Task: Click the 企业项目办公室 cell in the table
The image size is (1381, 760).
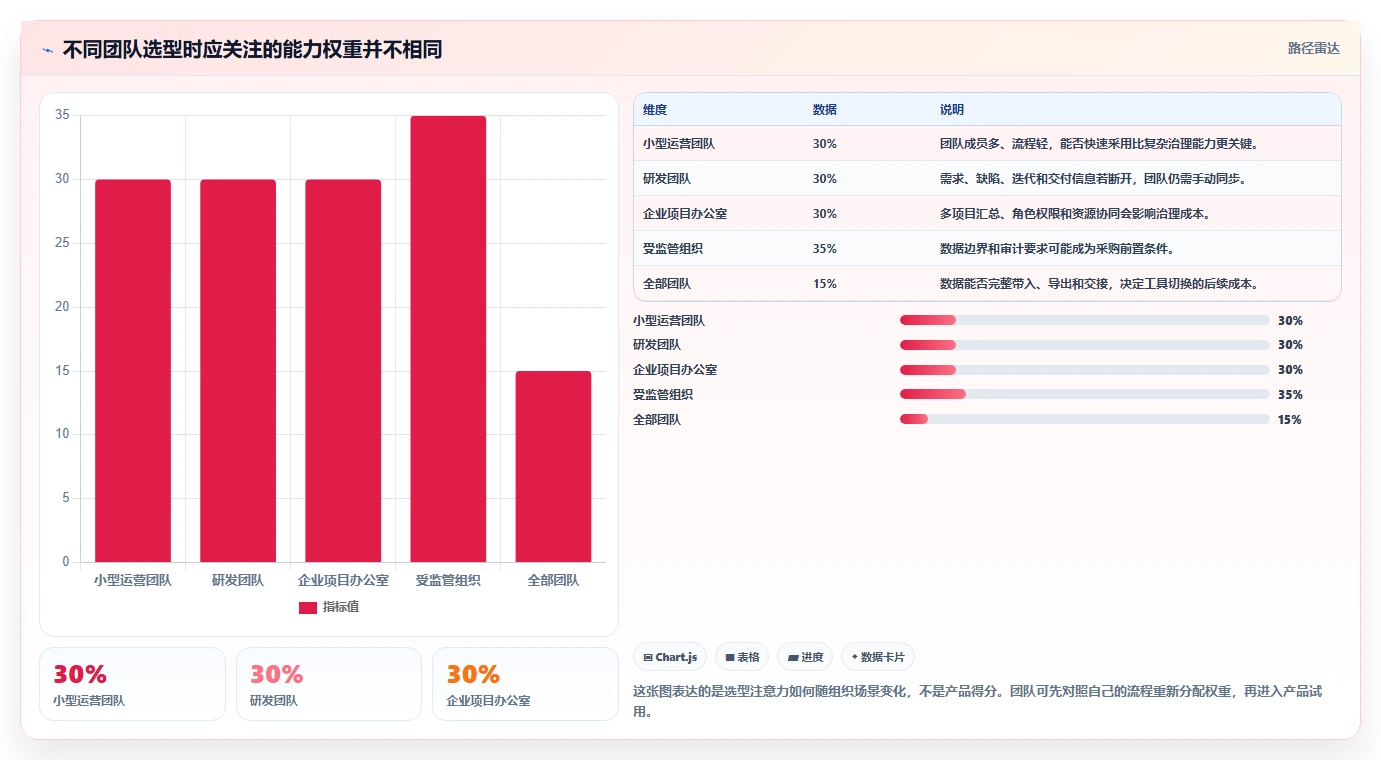Action: point(685,214)
